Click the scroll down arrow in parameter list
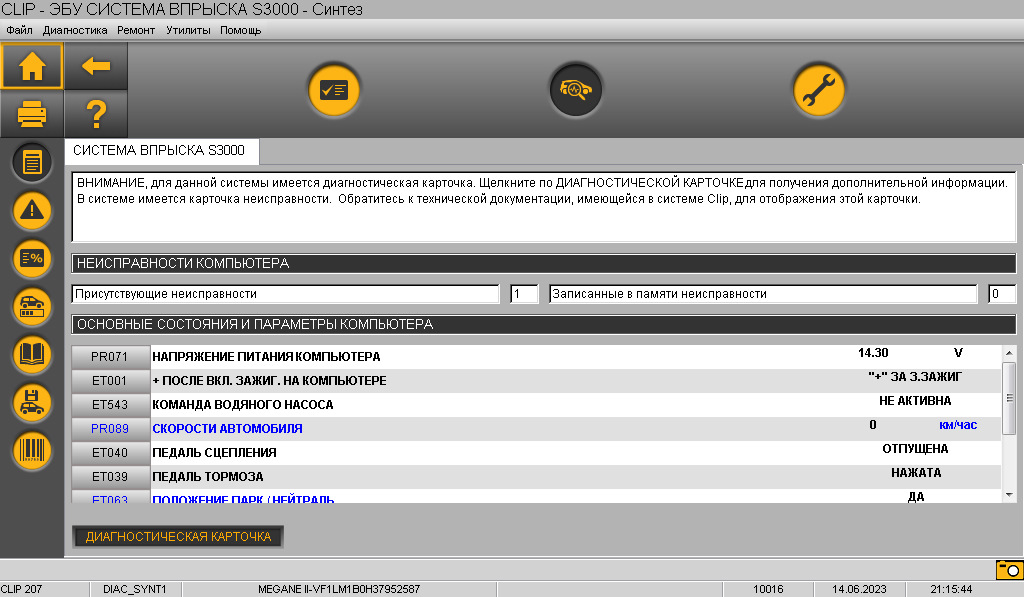Image resolution: width=1024 pixels, height=597 pixels. pyautogui.click(x=1009, y=495)
